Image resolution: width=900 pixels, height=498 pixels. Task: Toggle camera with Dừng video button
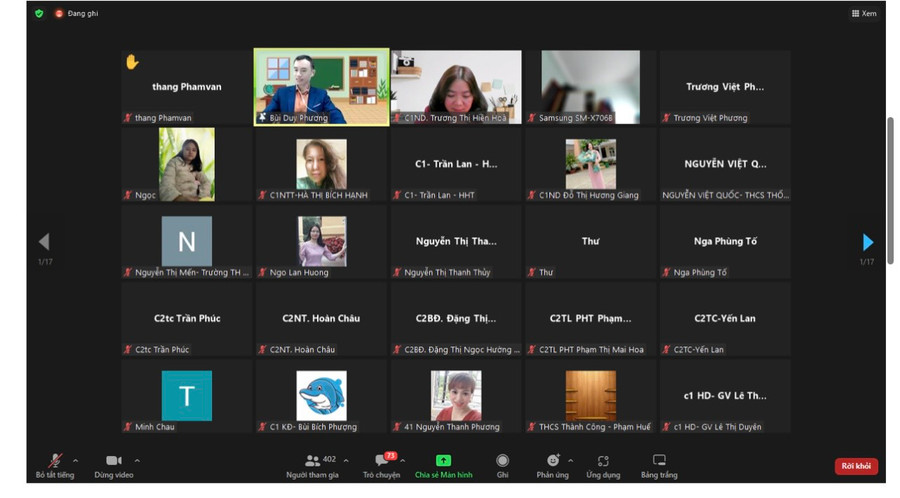[x=113, y=461]
